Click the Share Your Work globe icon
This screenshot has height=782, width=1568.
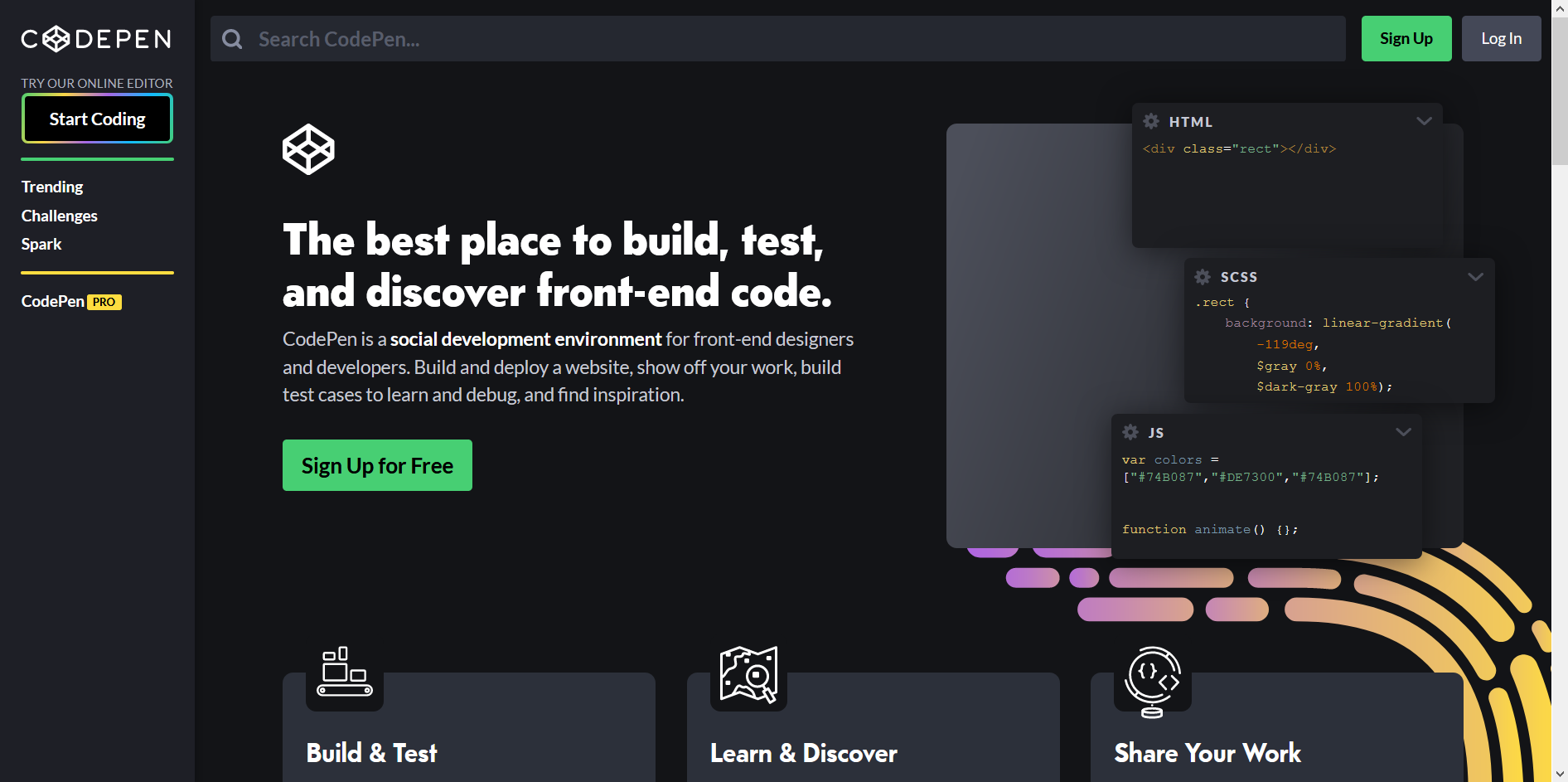1153,680
